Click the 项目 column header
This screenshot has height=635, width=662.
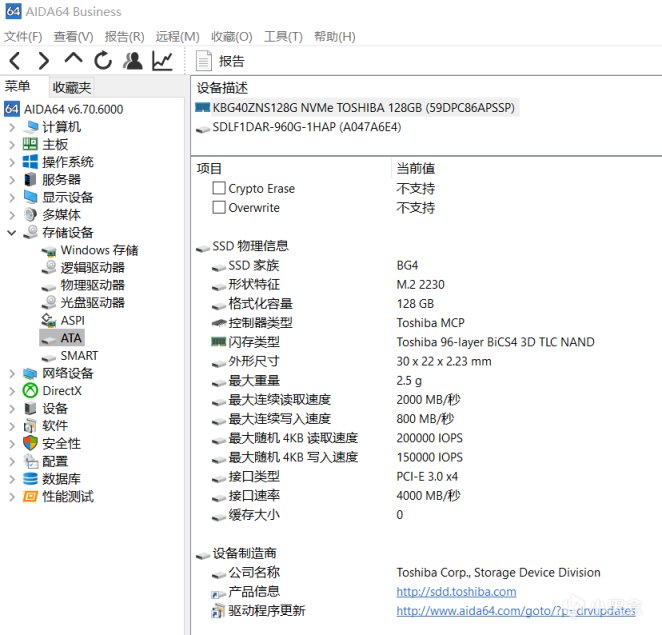pyautogui.click(x=209, y=168)
